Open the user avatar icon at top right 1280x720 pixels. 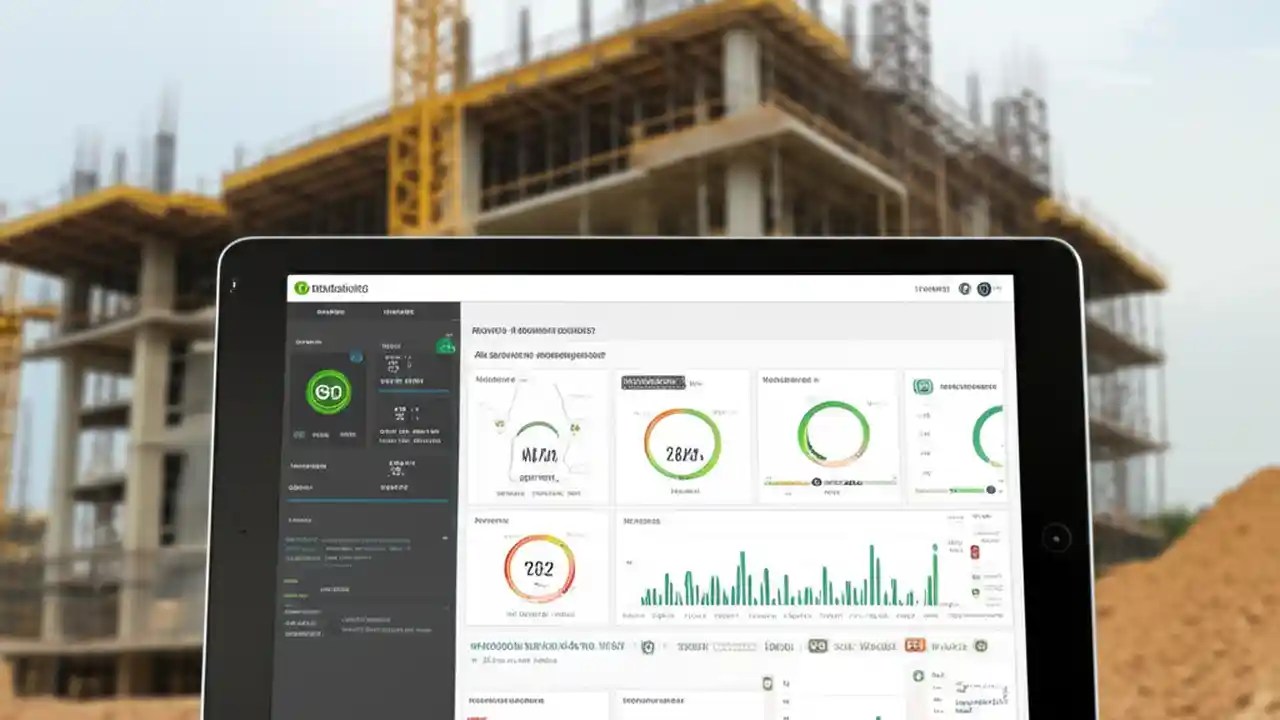pos(984,290)
